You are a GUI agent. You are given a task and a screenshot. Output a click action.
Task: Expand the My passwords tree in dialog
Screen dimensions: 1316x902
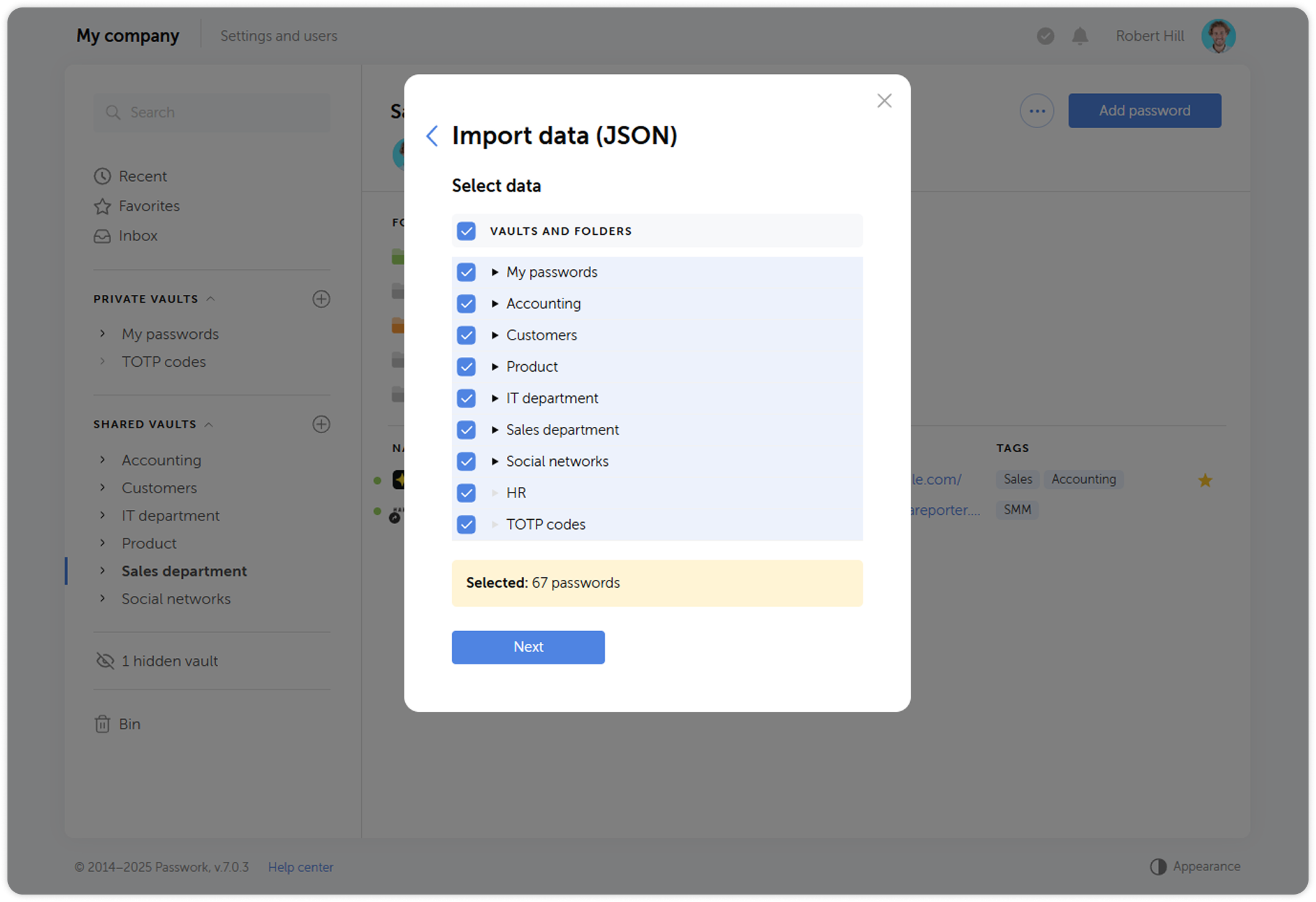[495, 271]
